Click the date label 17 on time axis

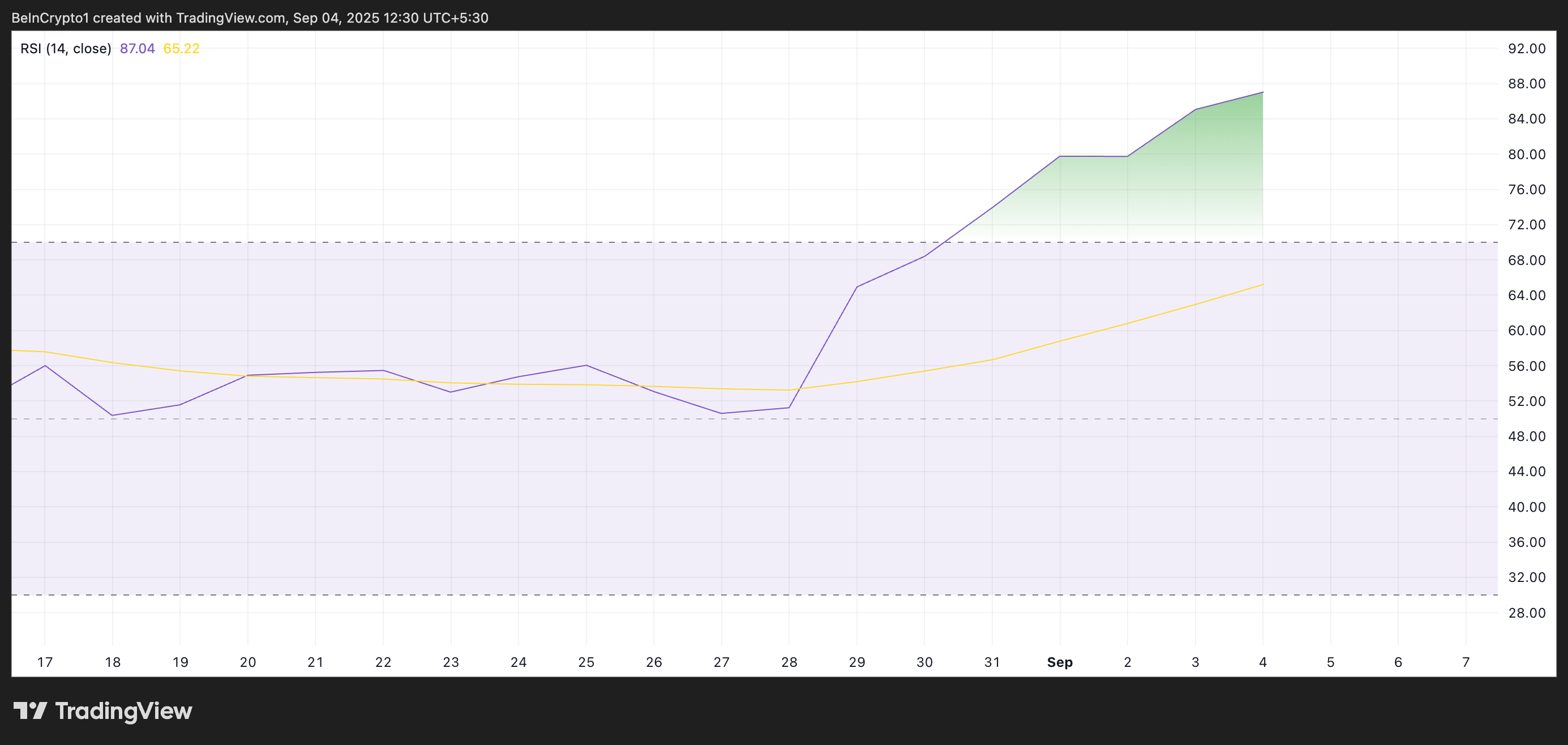point(44,662)
